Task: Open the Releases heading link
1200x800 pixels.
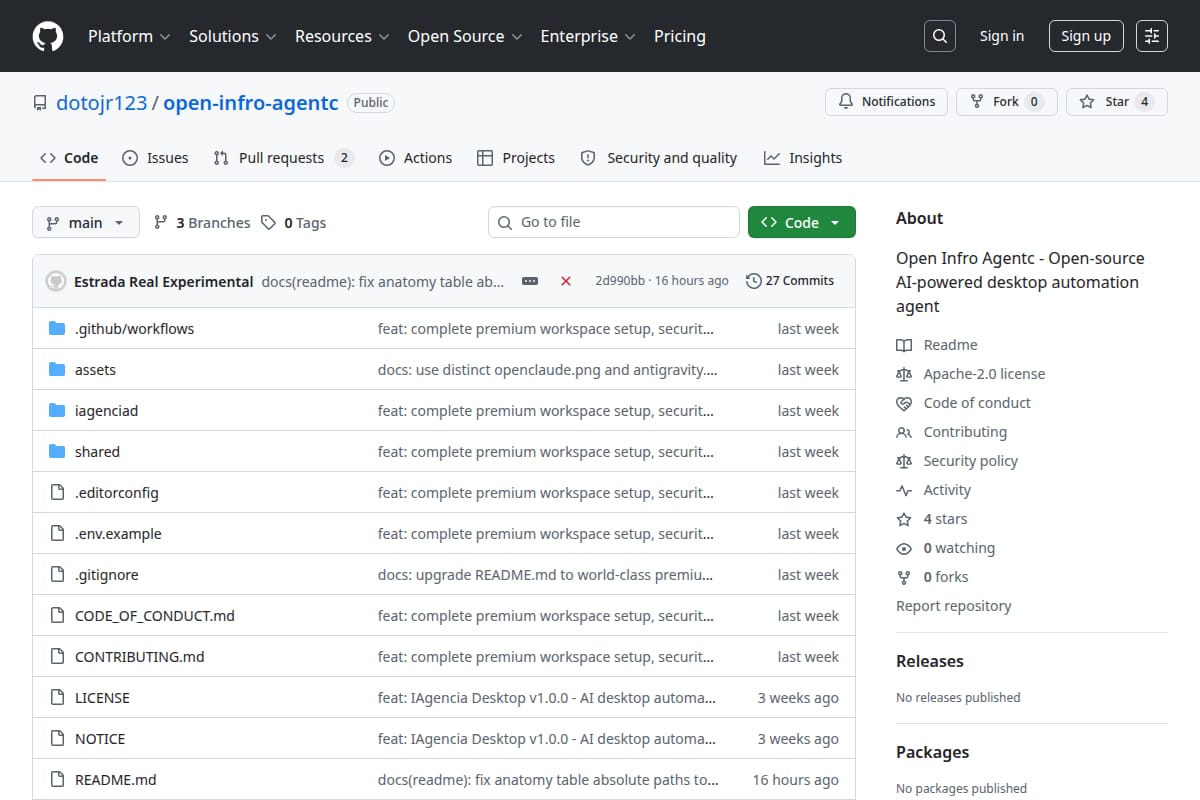Action: click(x=930, y=661)
